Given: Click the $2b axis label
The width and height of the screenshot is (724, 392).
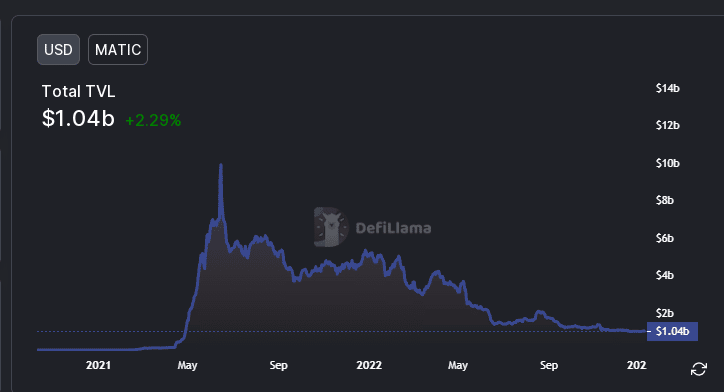Looking at the screenshot, I should 664,313.
